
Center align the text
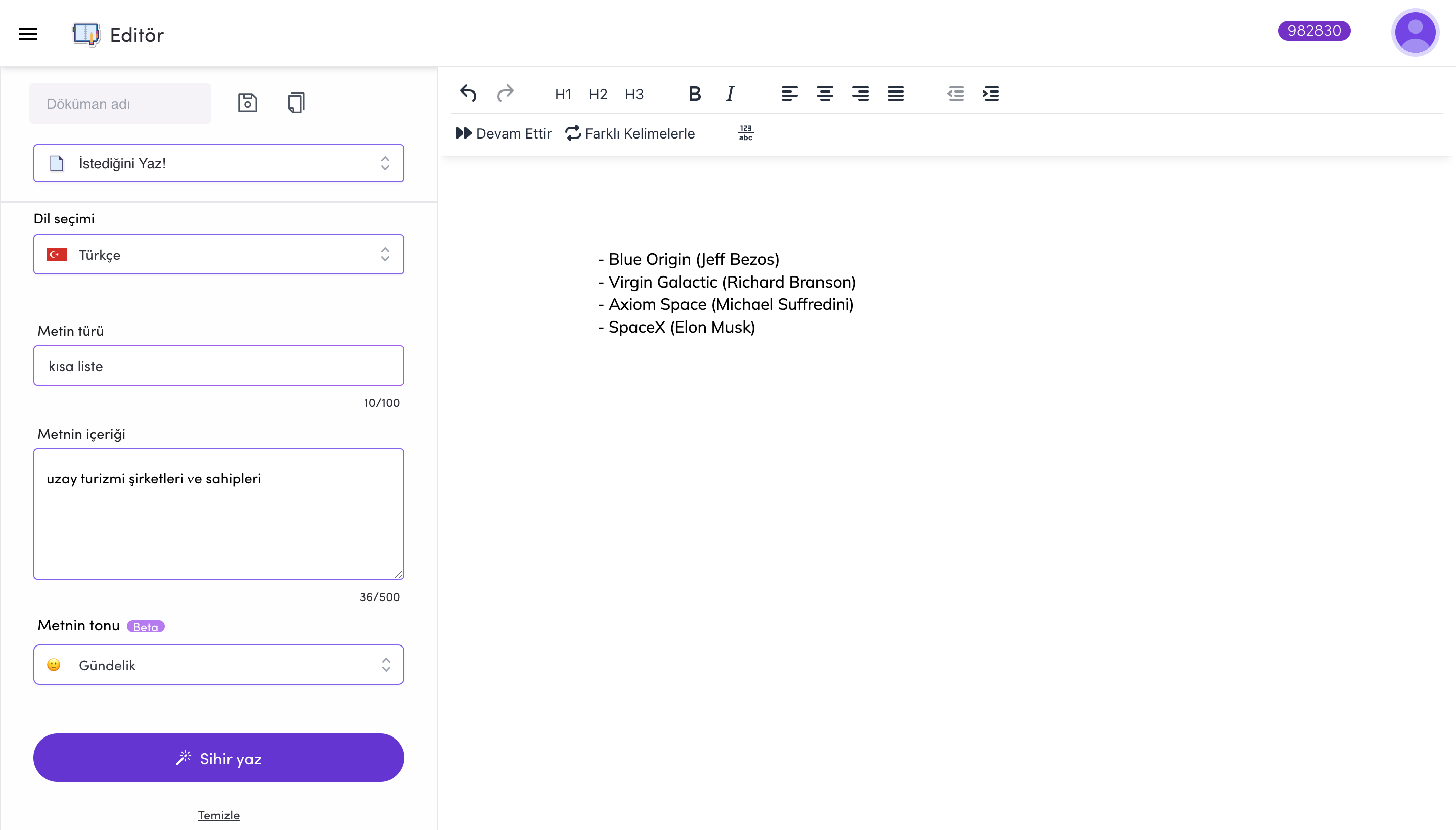(825, 94)
